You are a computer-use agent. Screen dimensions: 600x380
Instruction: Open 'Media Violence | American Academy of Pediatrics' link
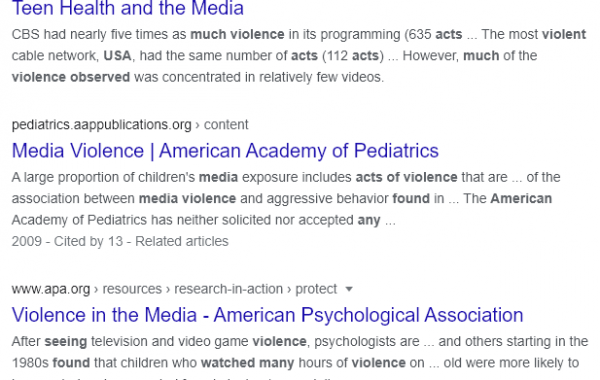[225, 150]
